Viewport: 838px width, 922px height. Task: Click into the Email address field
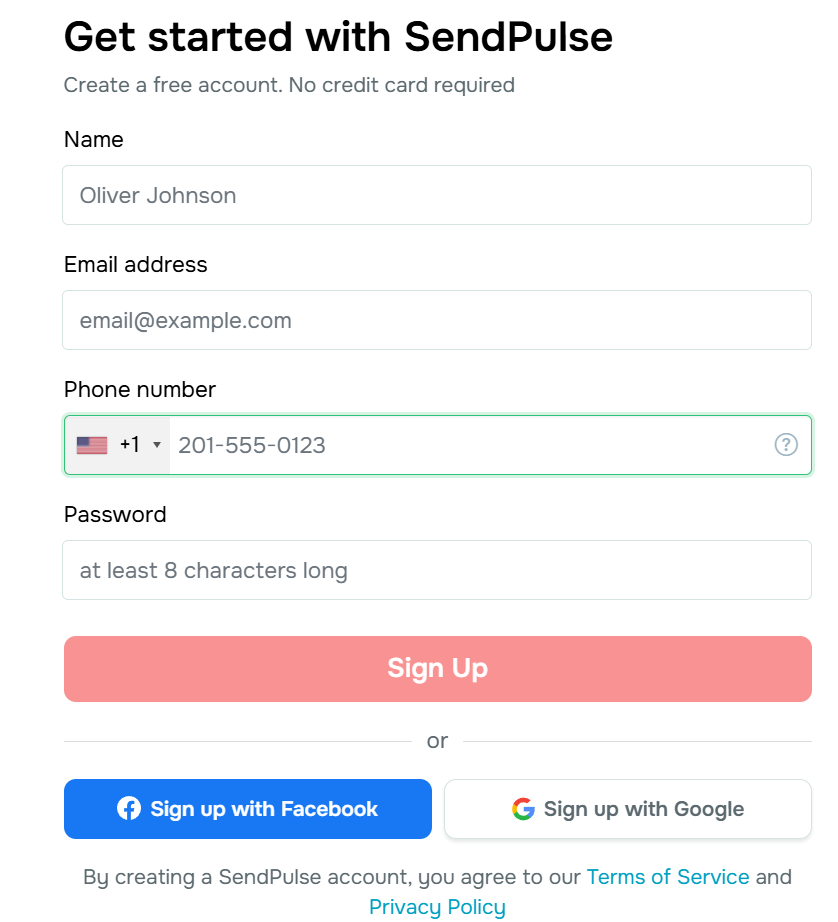(x=437, y=320)
